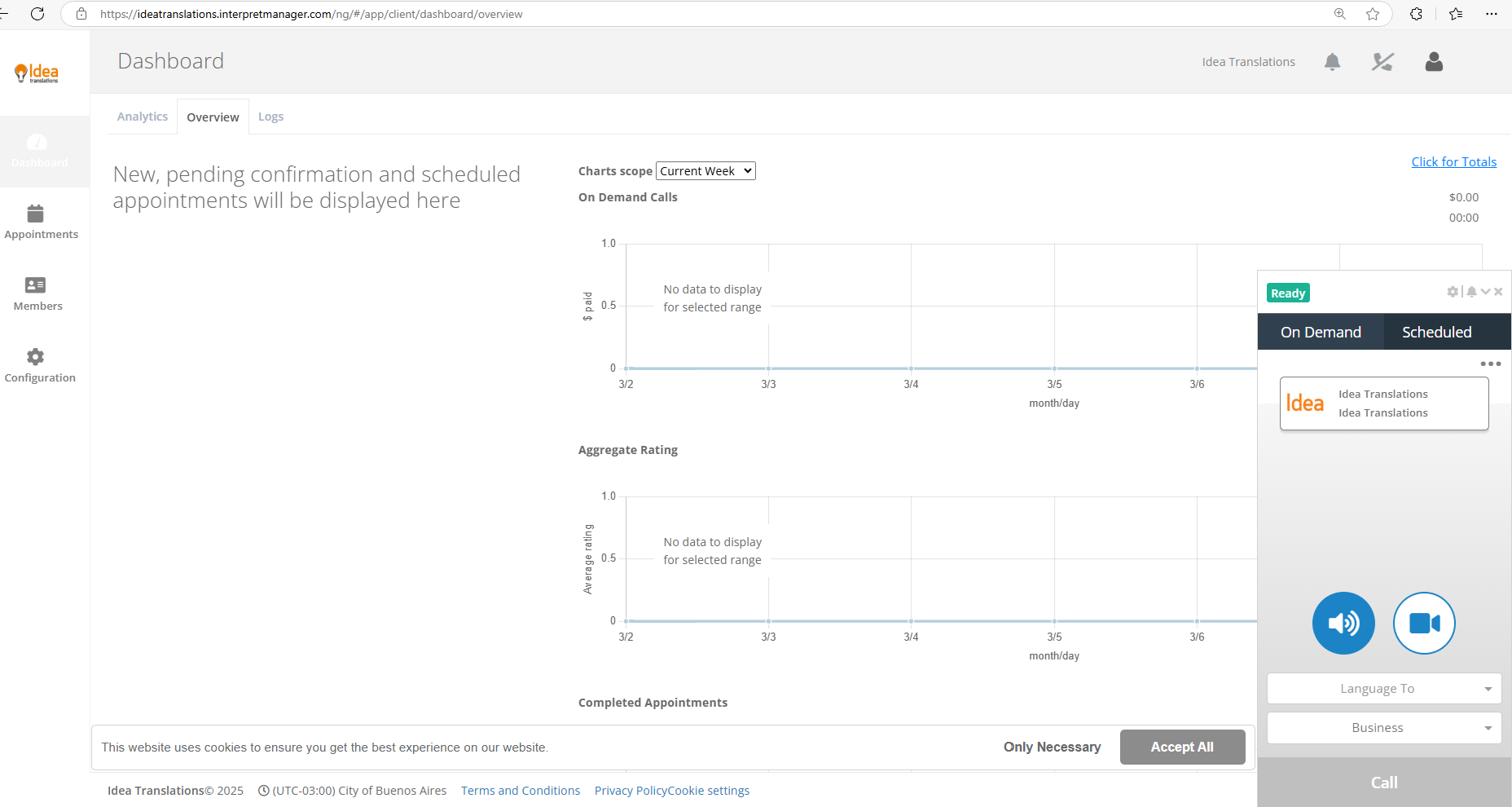This screenshot has width=1512, height=807.
Task: Open the user profile icon in header
Action: 1434,62
